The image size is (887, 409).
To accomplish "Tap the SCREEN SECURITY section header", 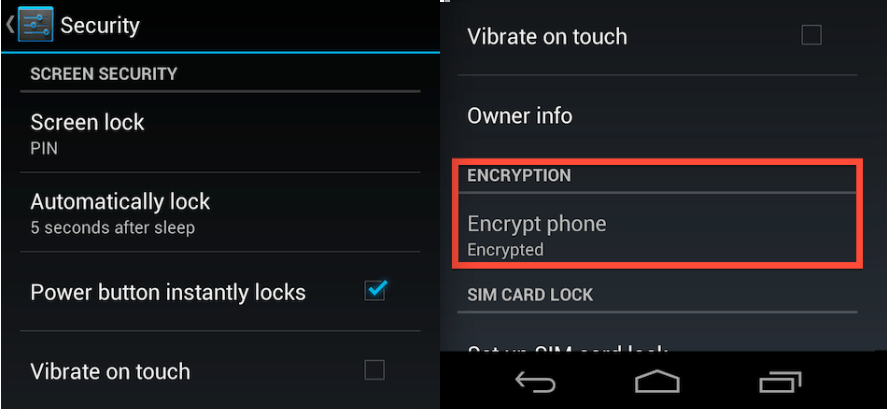I will [104, 74].
